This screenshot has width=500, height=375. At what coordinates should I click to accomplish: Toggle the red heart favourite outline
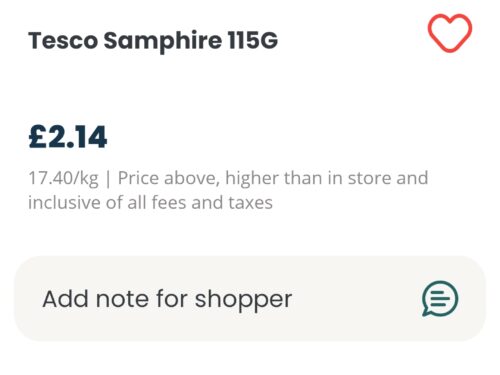450,33
